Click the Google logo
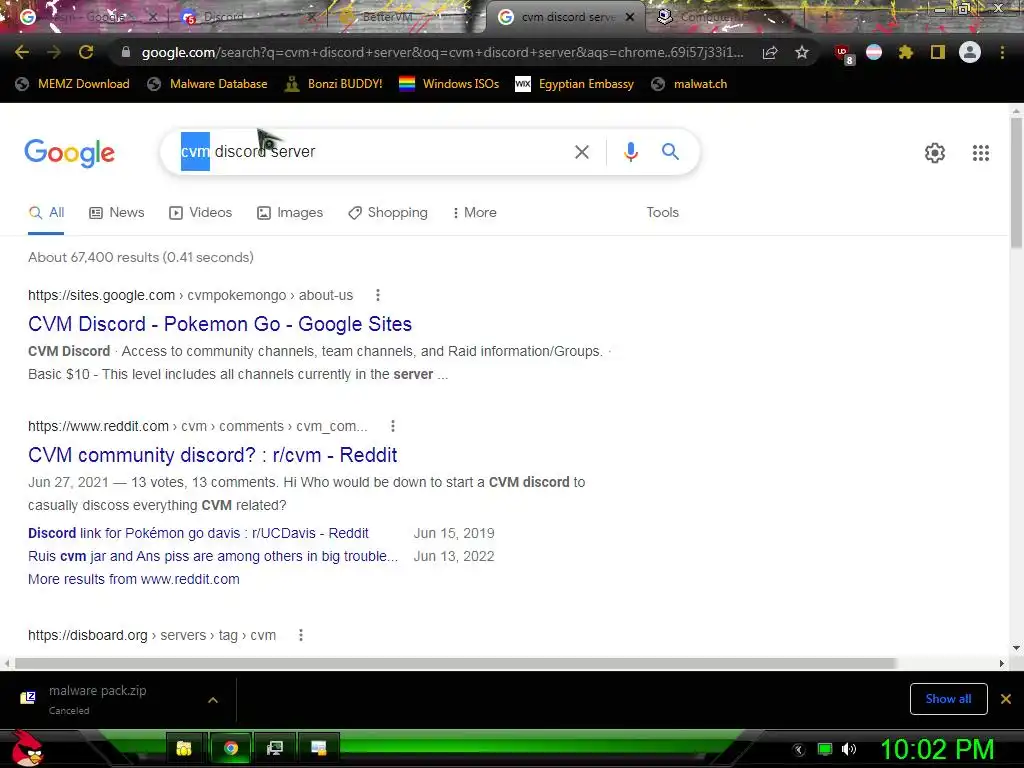Screen dimensions: 1024x768 point(70,153)
